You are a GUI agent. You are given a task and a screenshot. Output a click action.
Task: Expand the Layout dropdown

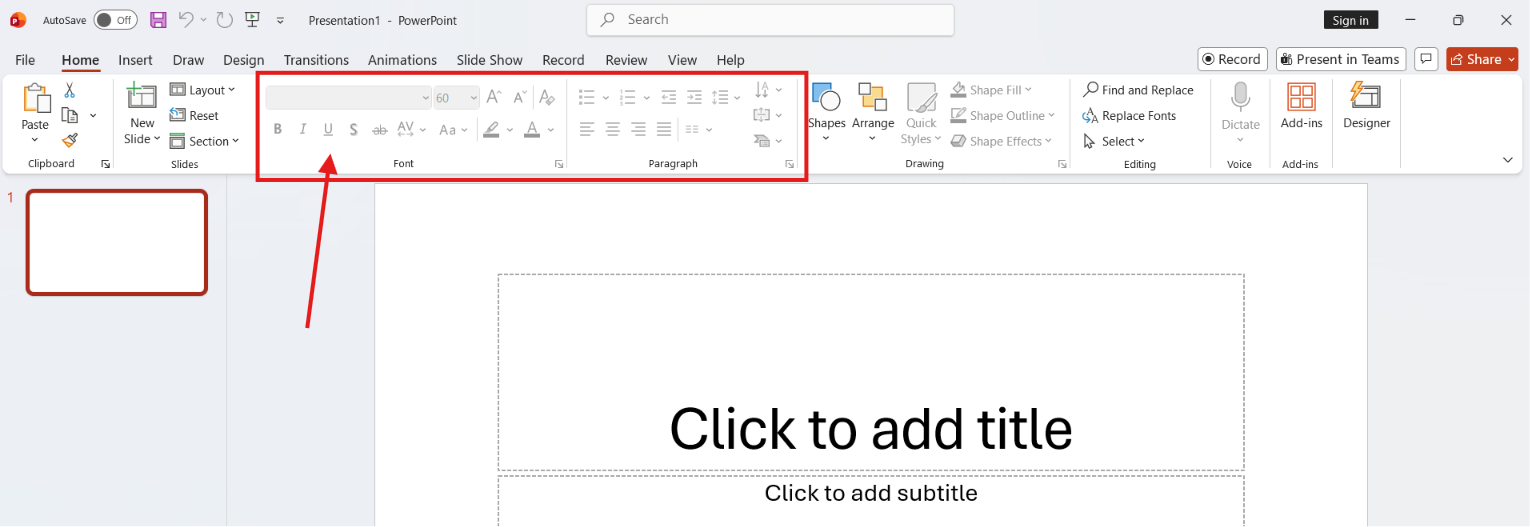click(203, 90)
